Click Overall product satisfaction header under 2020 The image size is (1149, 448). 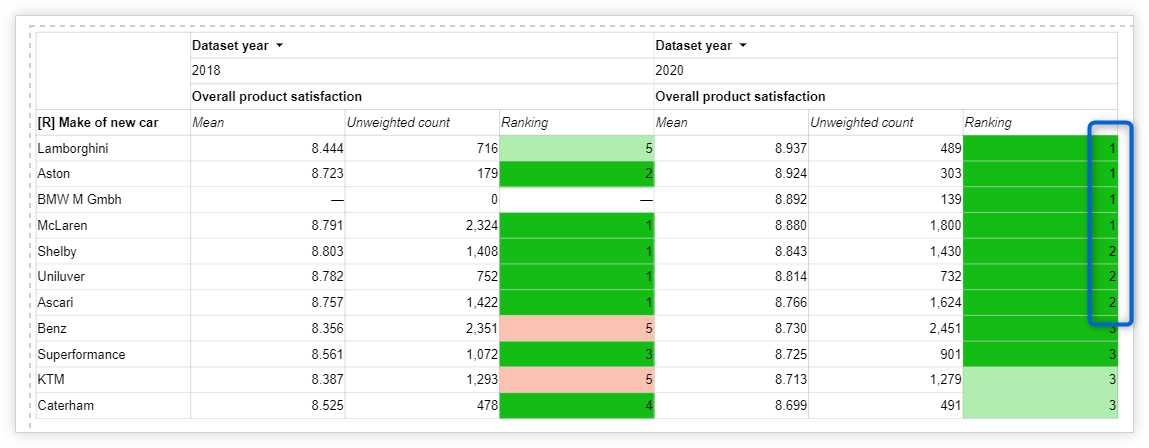click(x=740, y=97)
